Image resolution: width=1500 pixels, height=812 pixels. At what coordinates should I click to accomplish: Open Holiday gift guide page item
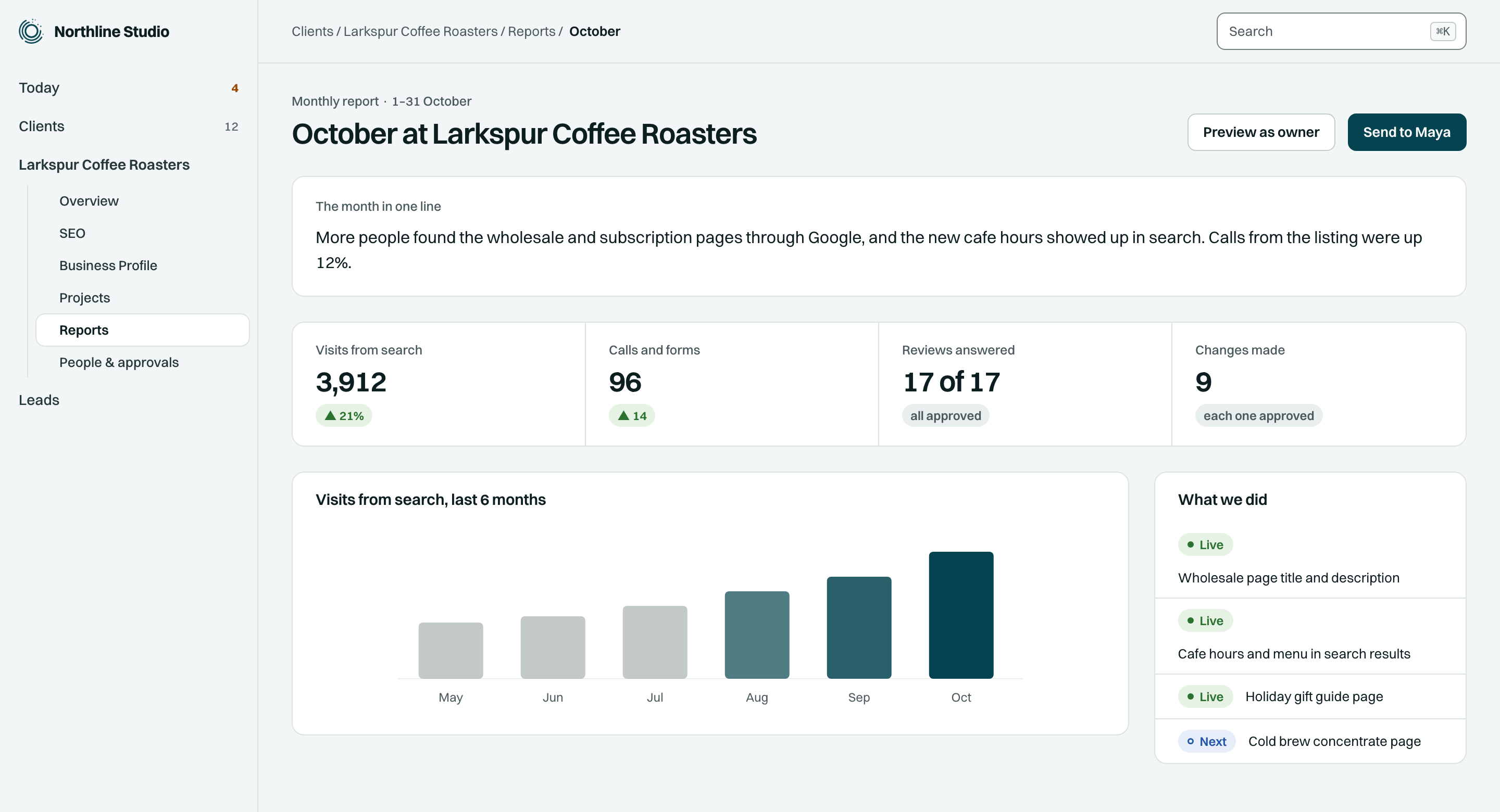point(1314,697)
